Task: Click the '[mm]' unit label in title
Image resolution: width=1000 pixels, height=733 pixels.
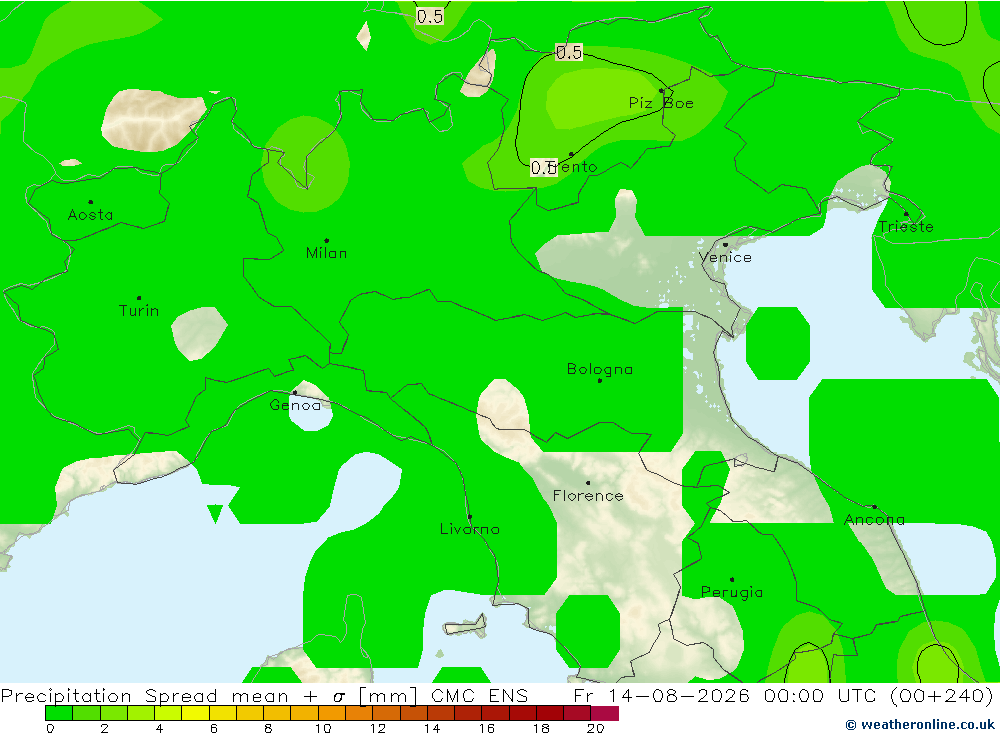Action: 388,695
